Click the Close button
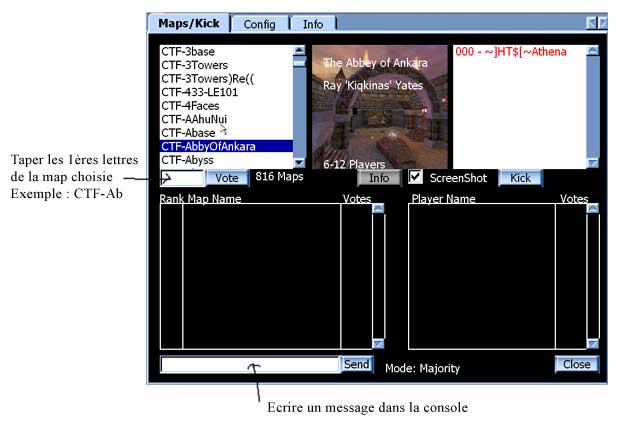This screenshot has width=624, height=439. coord(577,364)
